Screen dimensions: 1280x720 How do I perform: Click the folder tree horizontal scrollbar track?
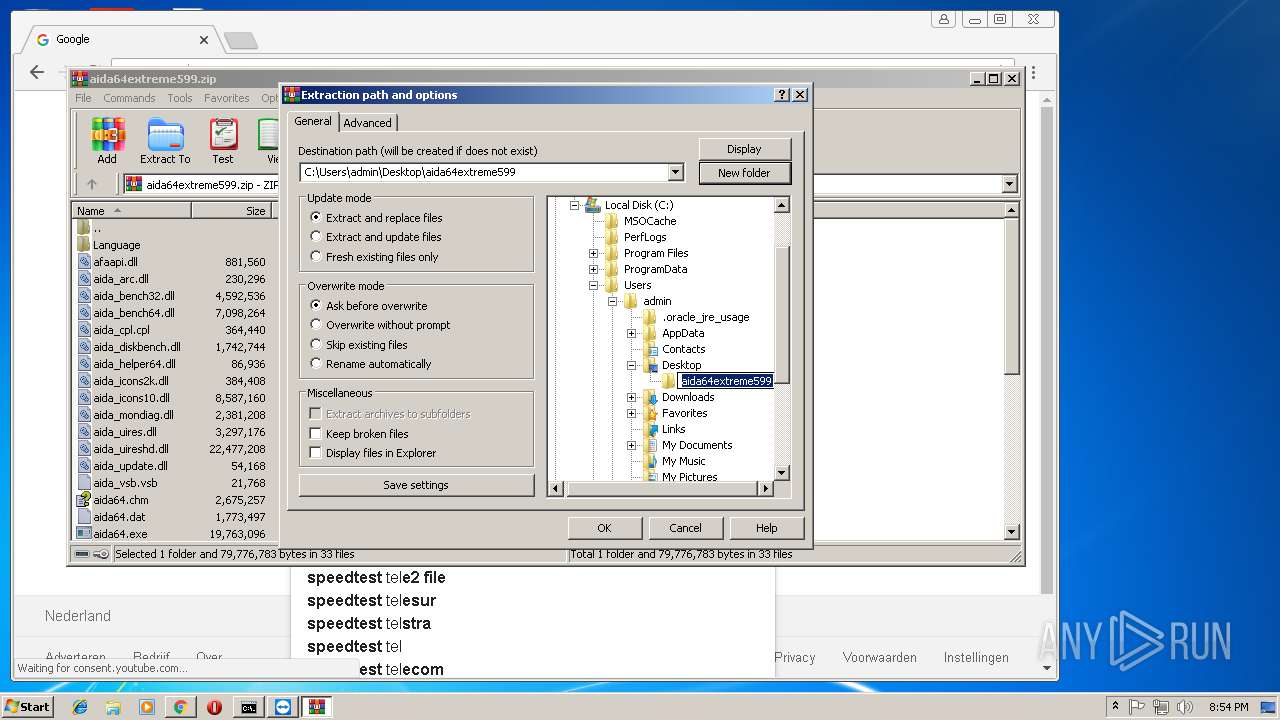(662, 489)
